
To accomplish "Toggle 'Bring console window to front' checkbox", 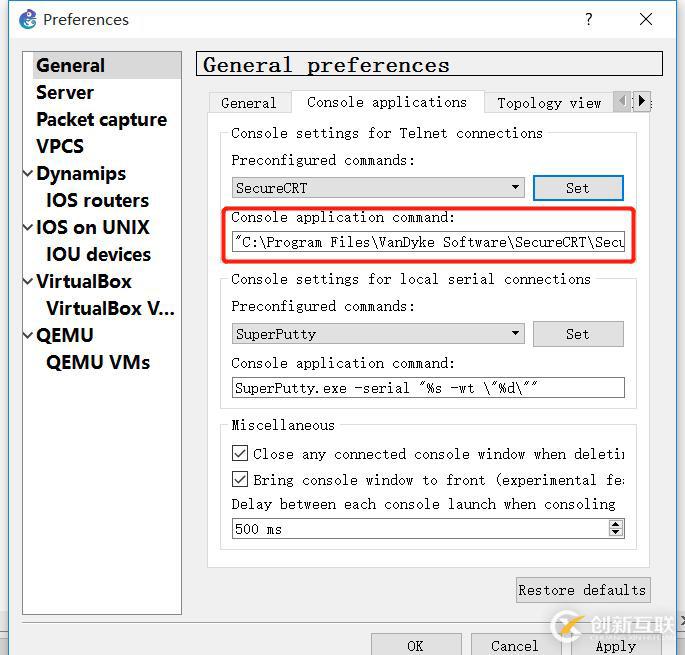I will [x=240, y=480].
